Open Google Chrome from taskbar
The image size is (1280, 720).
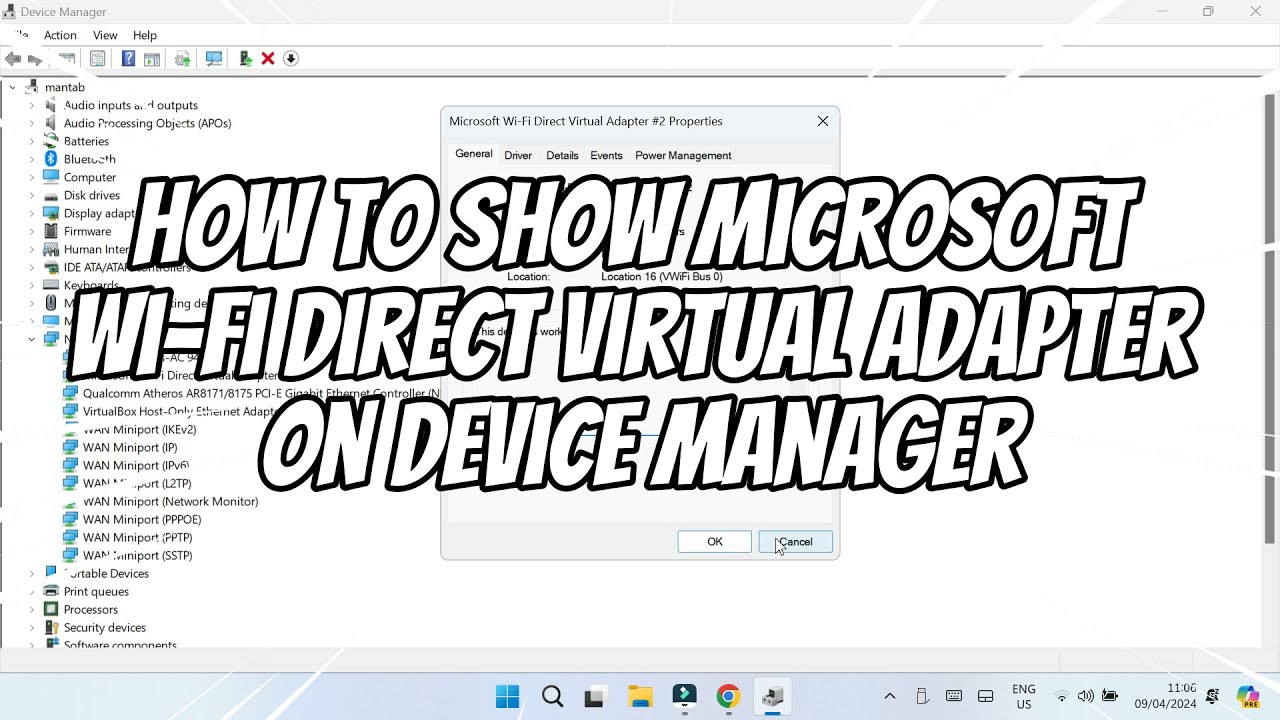click(728, 697)
